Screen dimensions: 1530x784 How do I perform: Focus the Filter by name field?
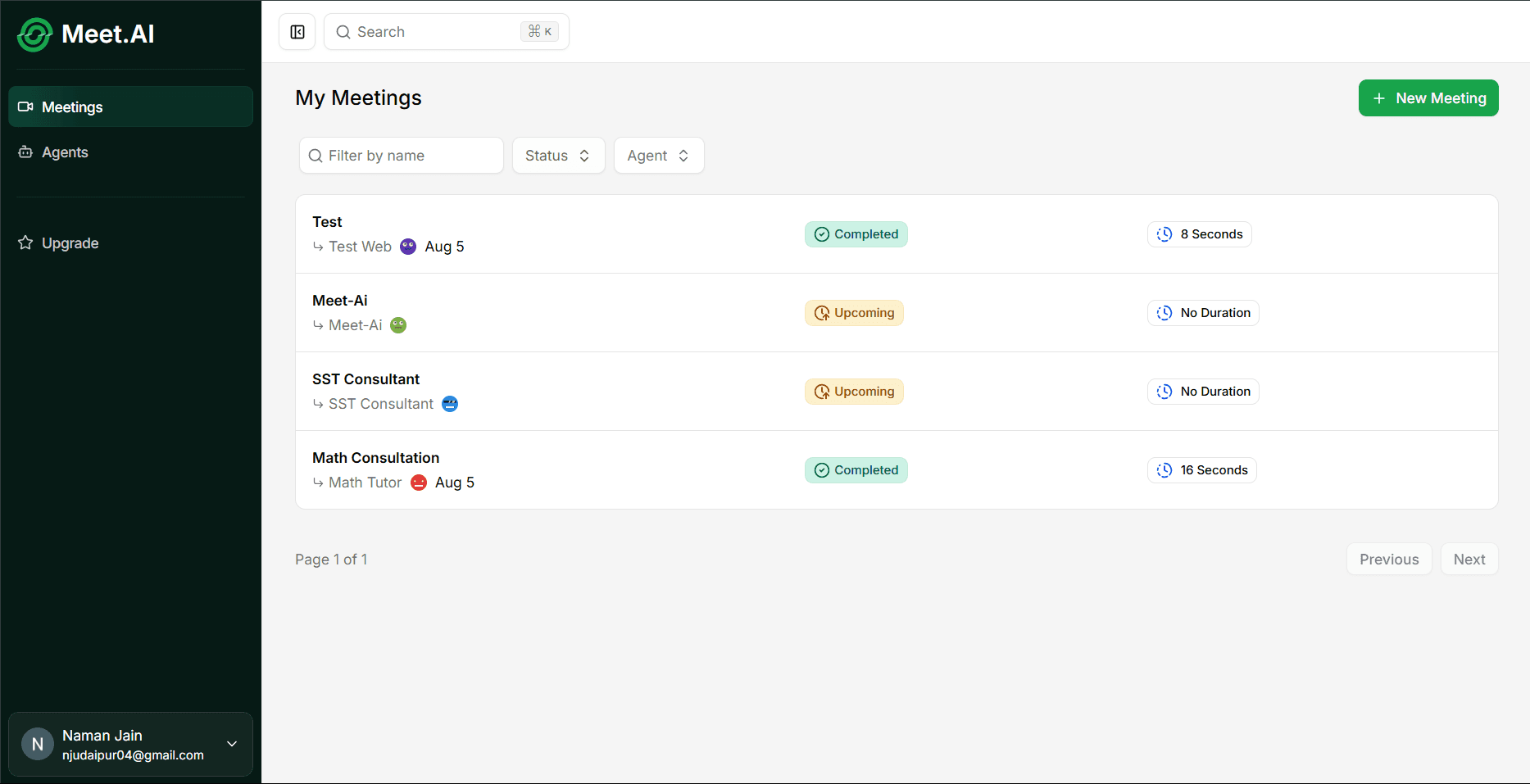(x=402, y=156)
